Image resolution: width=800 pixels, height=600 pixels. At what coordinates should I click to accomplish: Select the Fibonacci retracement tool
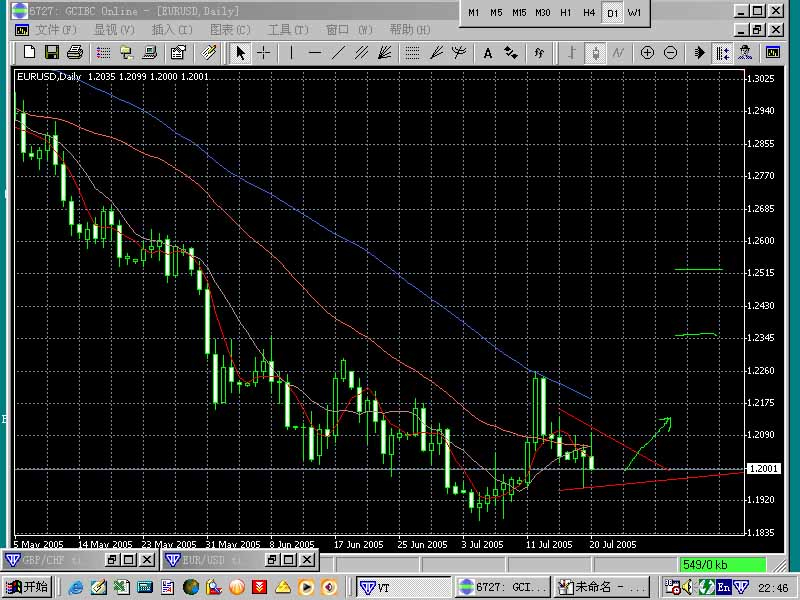click(412, 53)
